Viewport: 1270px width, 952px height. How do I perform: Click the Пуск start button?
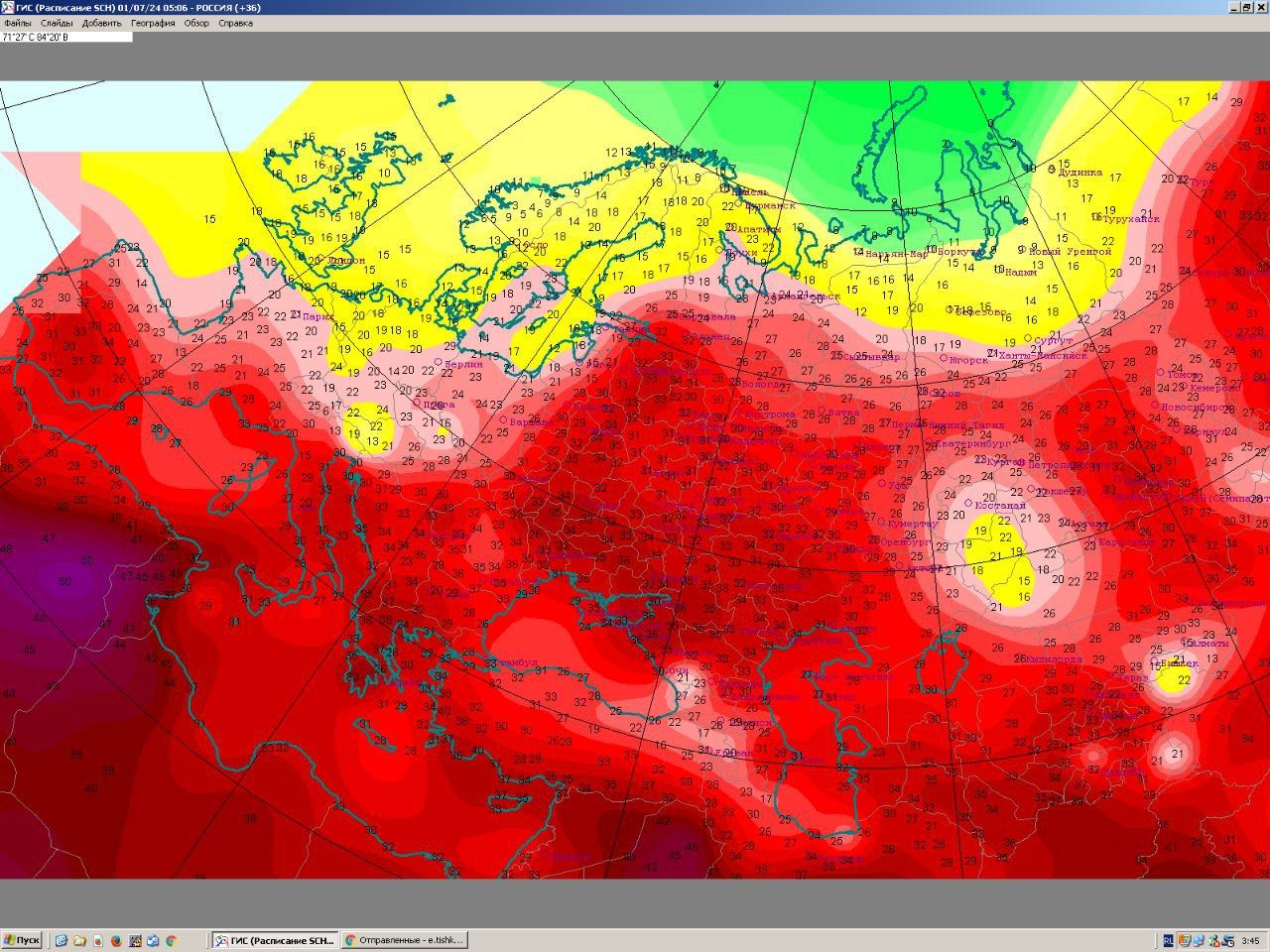tap(22, 940)
